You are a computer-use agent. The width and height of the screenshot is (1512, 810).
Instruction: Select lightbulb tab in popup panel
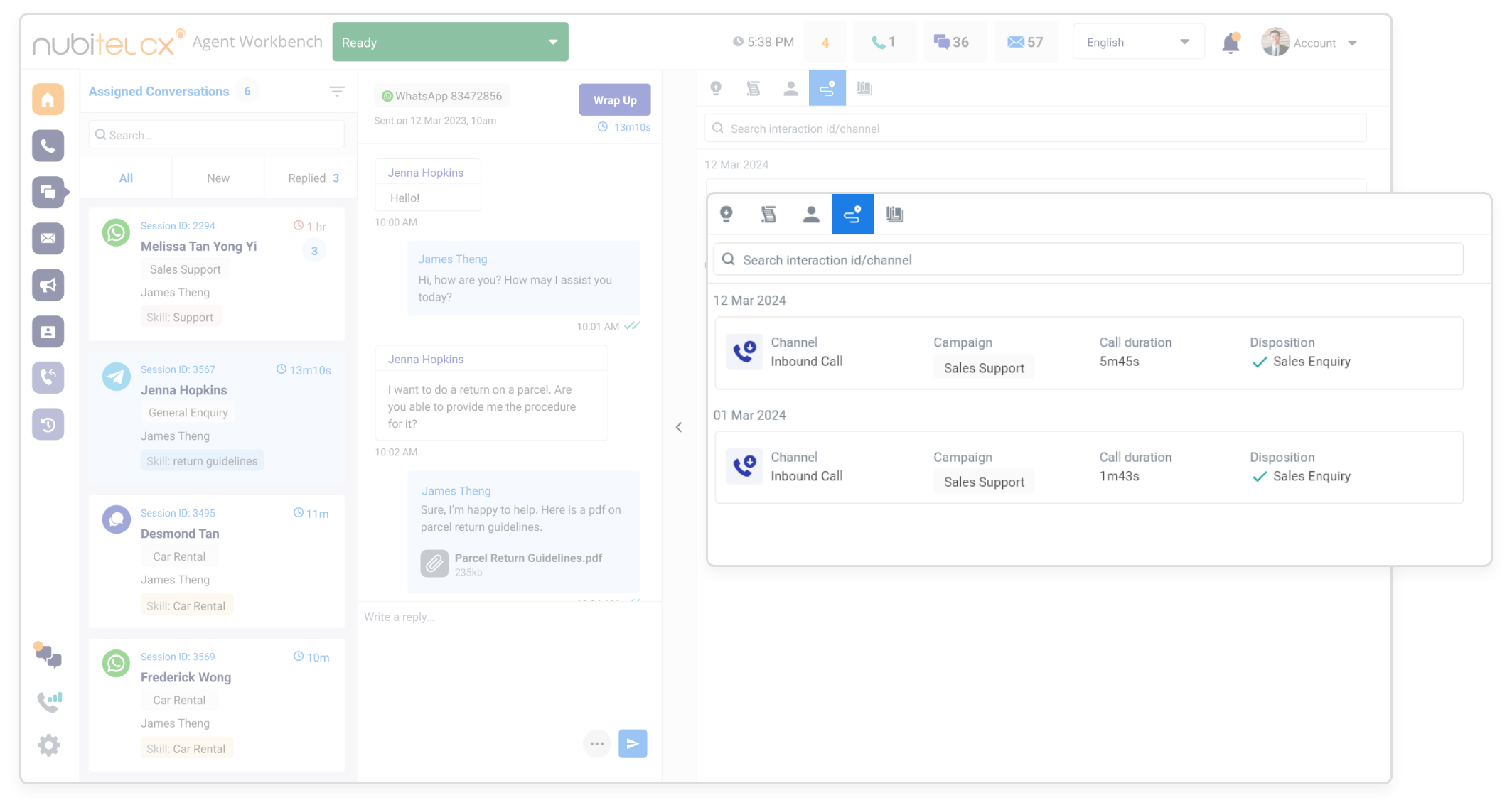(x=726, y=214)
